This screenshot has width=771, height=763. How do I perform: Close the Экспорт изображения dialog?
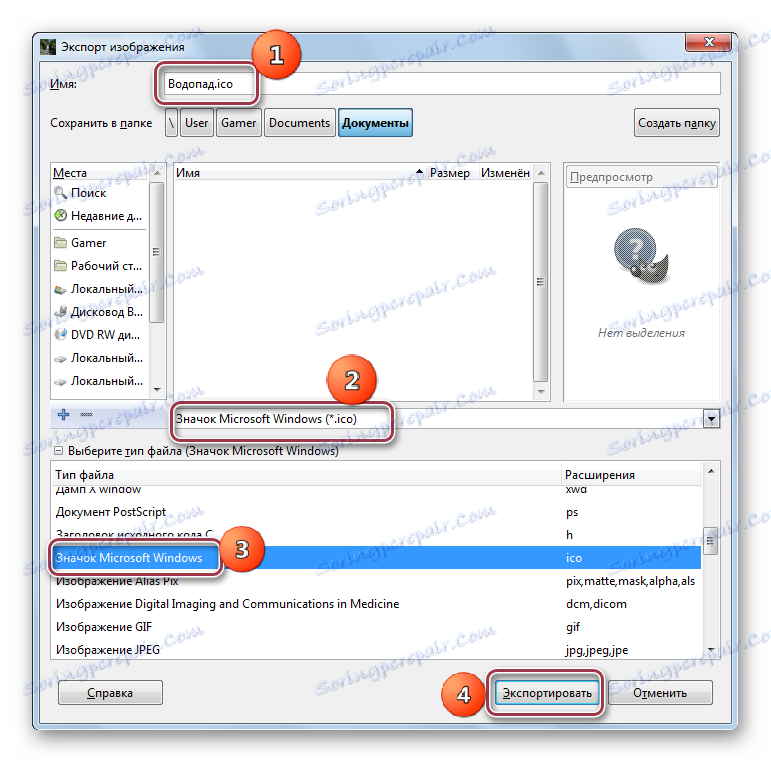(x=709, y=42)
